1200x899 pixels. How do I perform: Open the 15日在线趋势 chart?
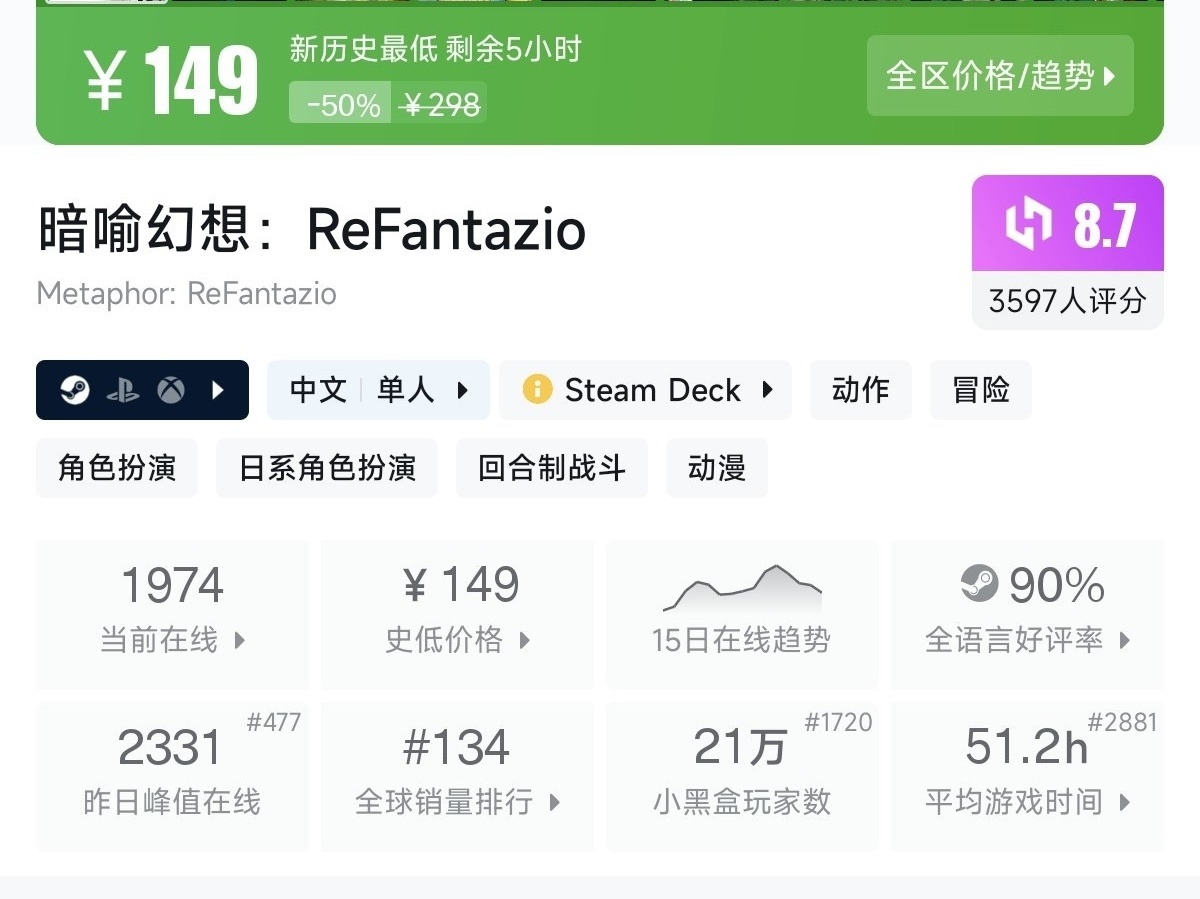[741, 613]
